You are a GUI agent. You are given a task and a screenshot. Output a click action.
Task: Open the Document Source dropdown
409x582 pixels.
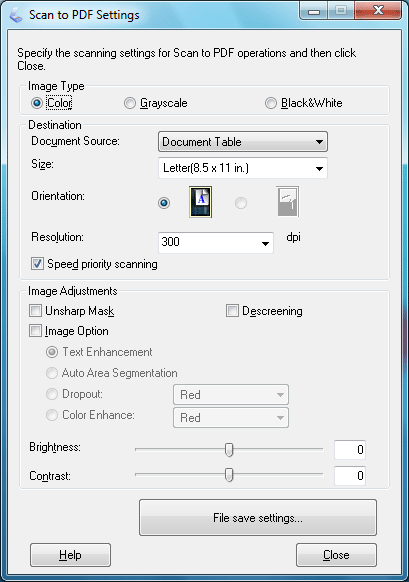pyautogui.click(x=243, y=141)
